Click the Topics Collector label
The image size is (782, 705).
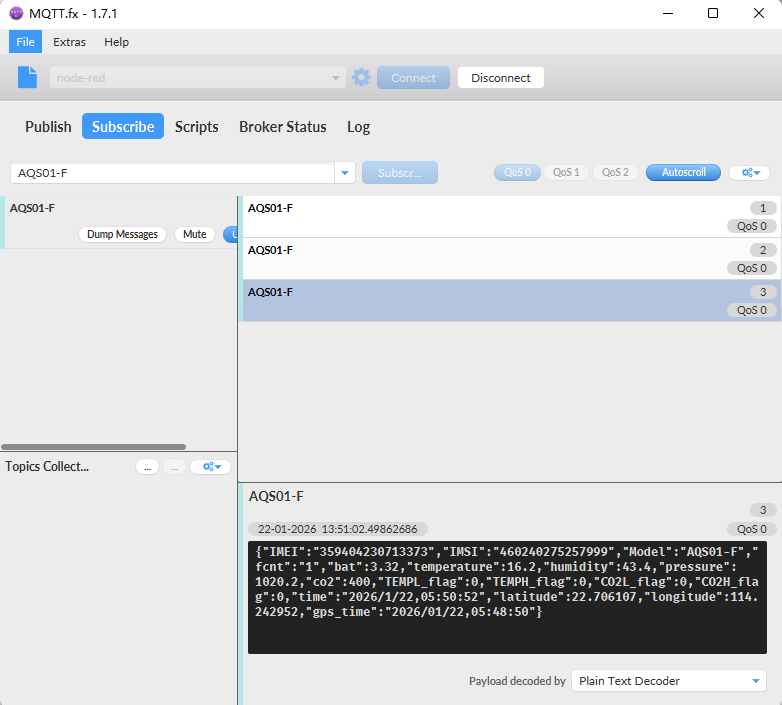click(47, 466)
